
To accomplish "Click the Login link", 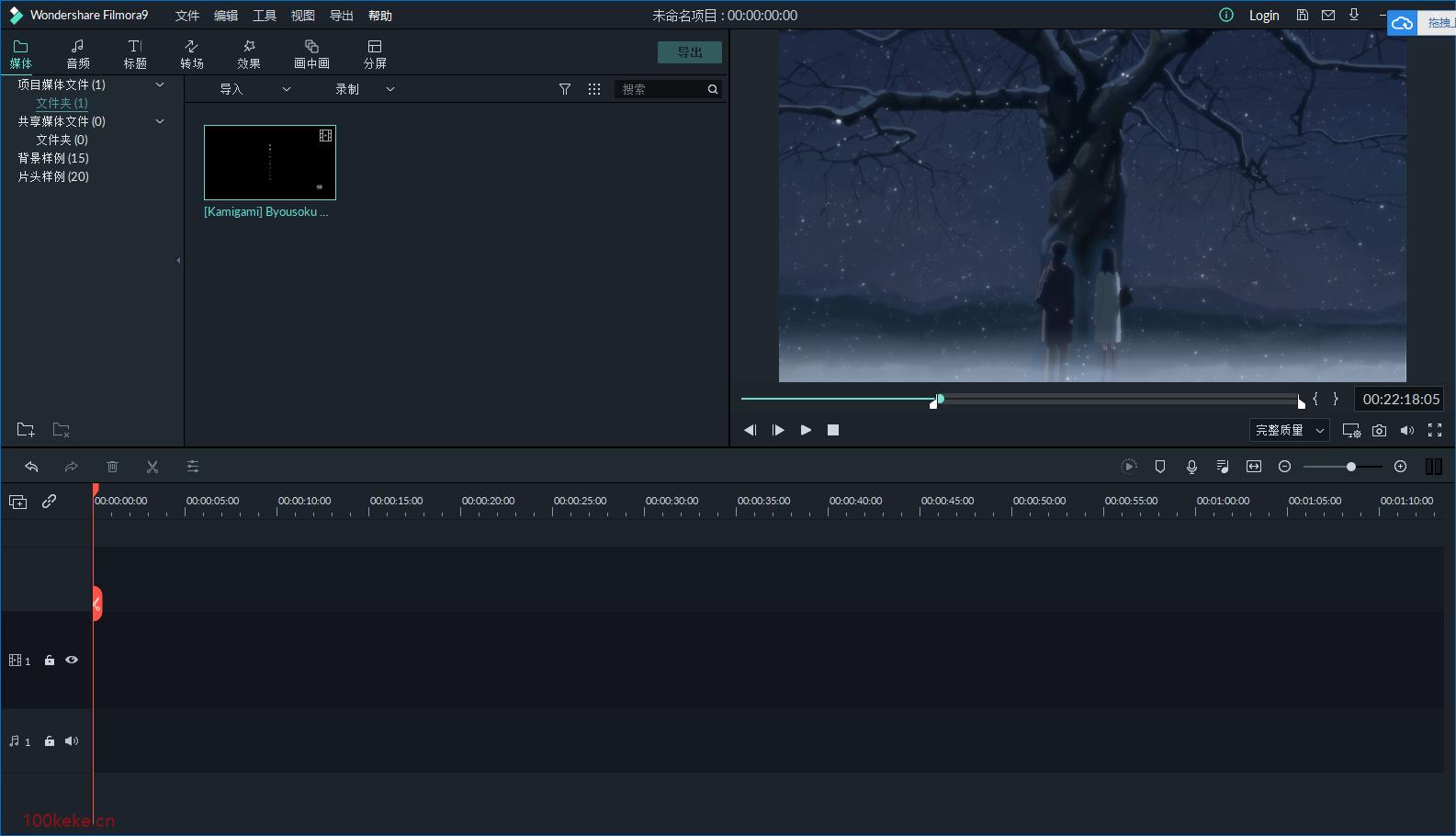I will pyautogui.click(x=1264, y=16).
